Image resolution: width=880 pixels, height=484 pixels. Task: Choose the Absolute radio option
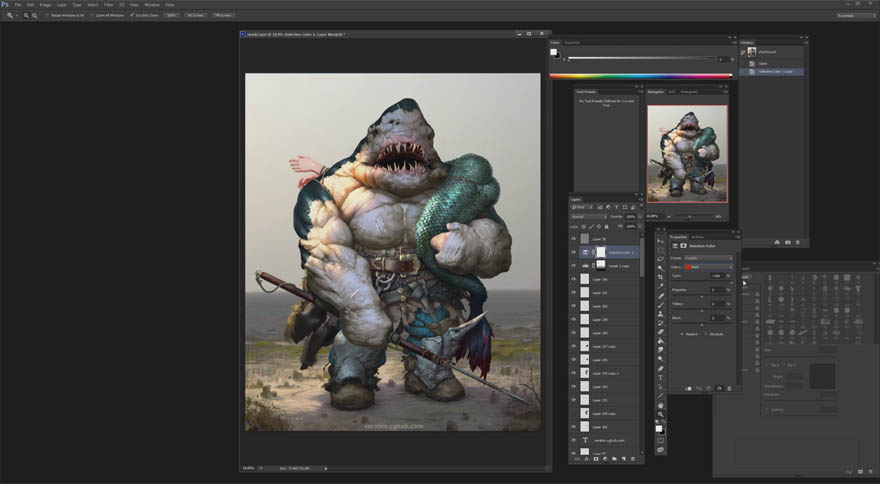pos(707,334)
